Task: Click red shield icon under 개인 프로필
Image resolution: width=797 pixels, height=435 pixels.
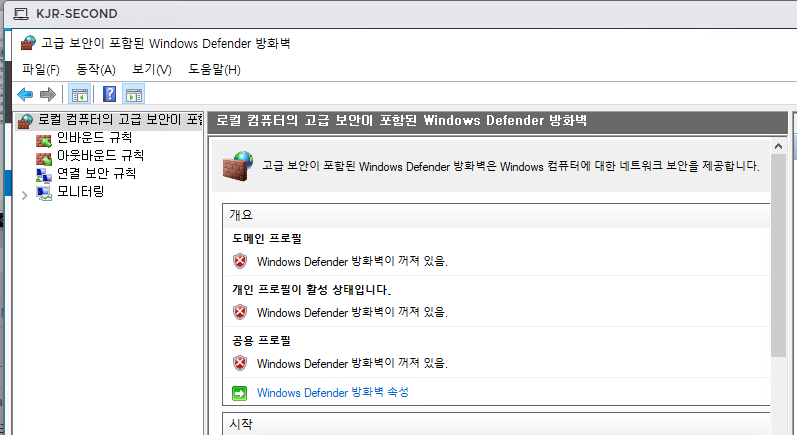Action: coord(240,312)
